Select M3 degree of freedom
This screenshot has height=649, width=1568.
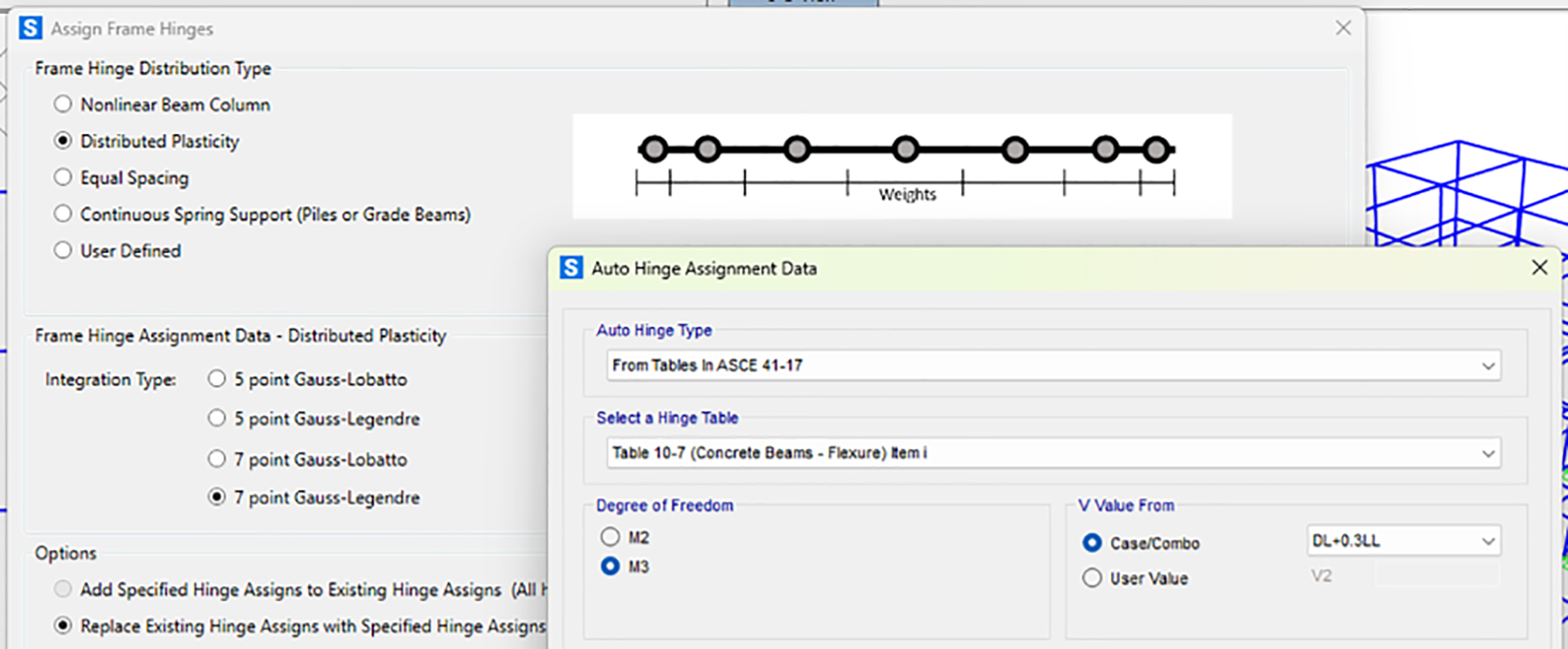(610, 566)
